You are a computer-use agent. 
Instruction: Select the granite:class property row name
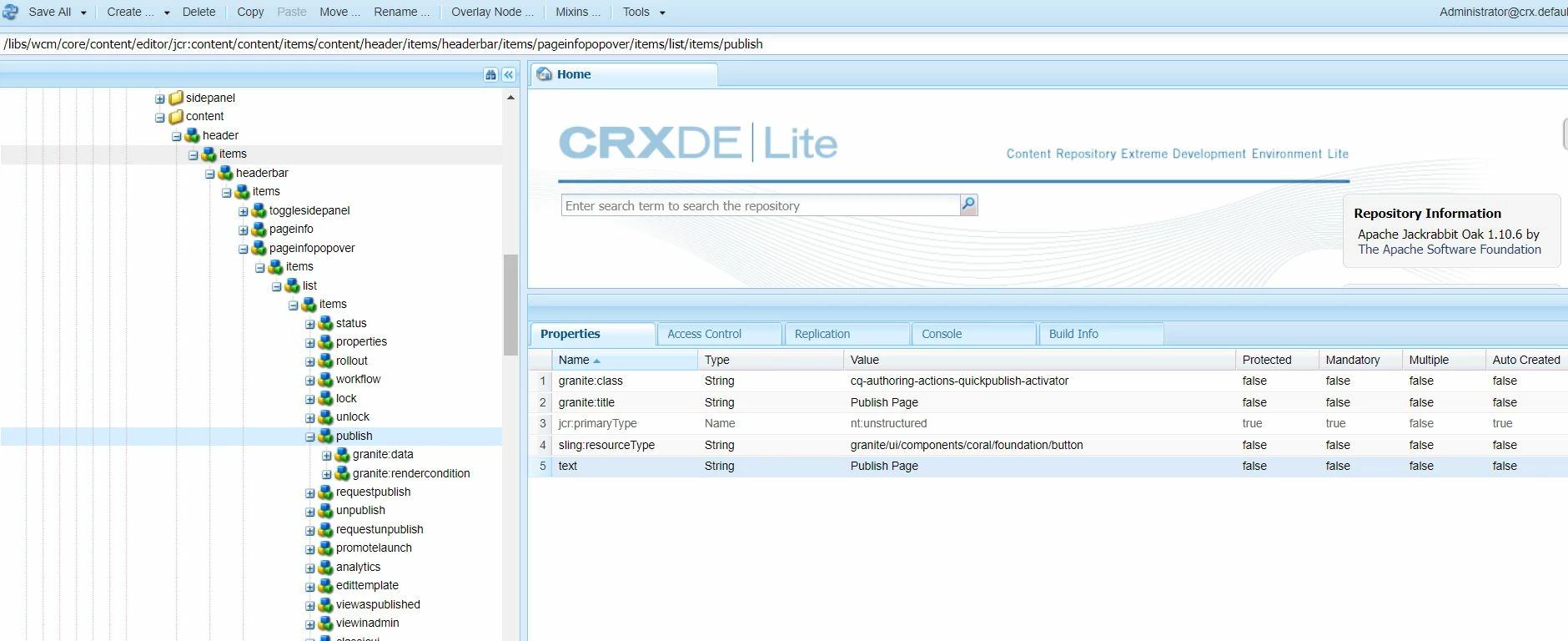591,381
